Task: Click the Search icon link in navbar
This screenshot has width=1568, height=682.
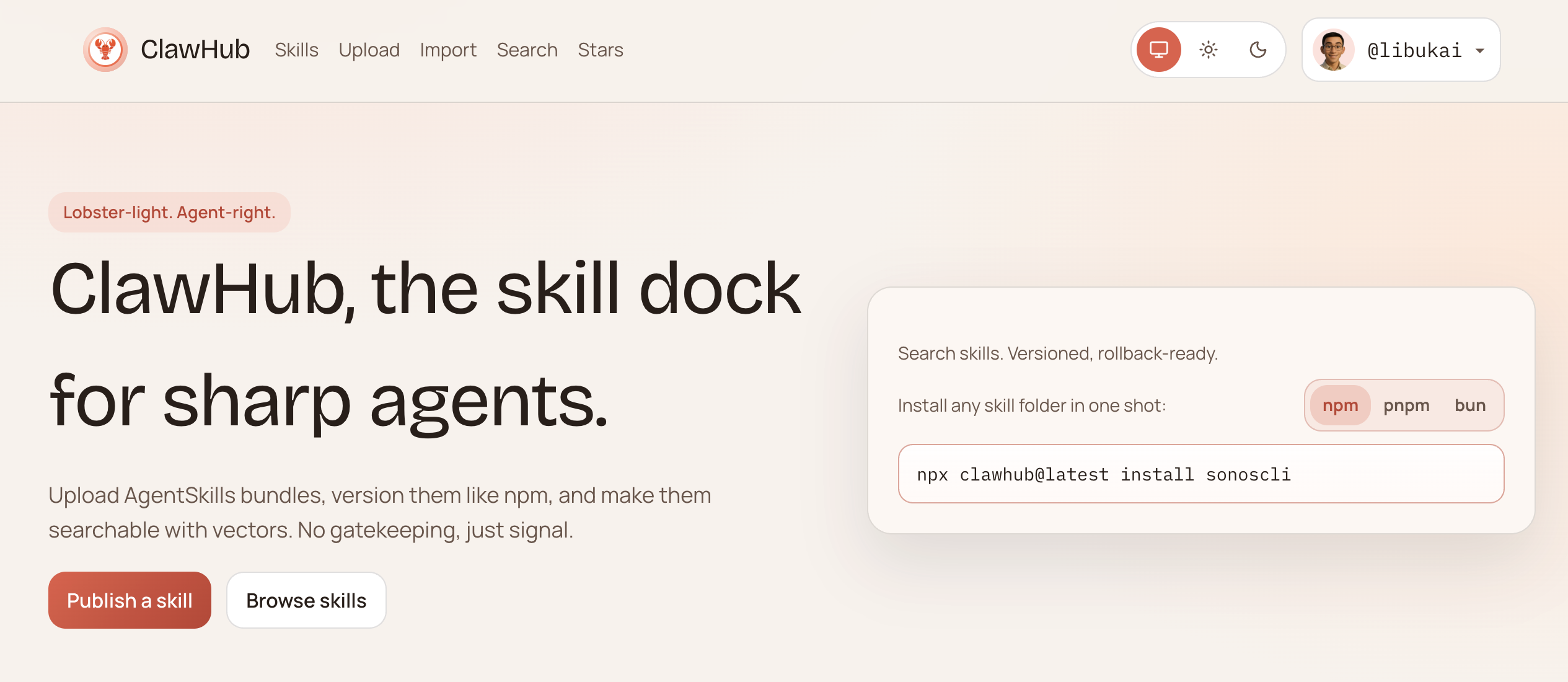Action: [526, 50]
